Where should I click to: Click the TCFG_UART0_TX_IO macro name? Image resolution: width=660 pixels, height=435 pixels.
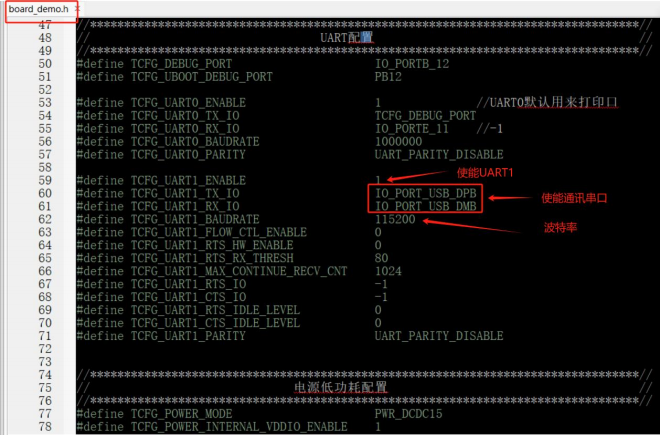coord(185,116)
